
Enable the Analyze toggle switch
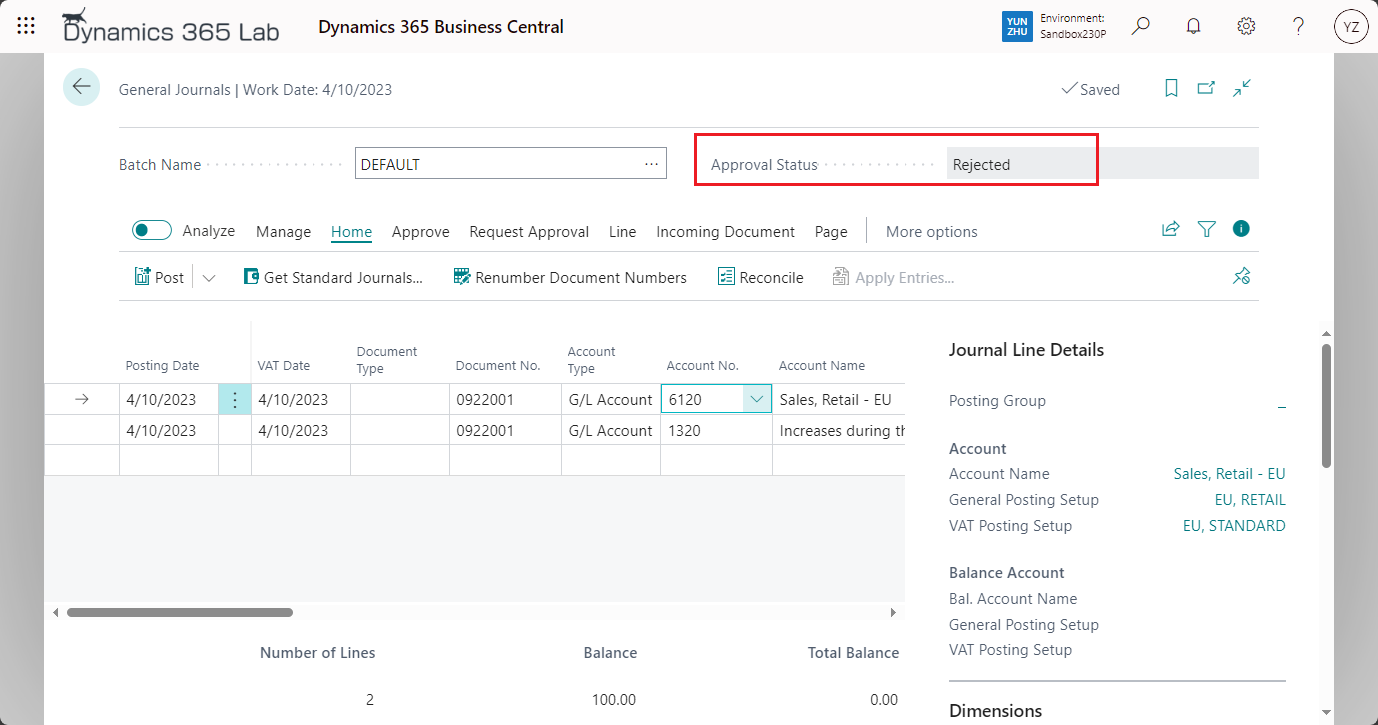point(151,230)
